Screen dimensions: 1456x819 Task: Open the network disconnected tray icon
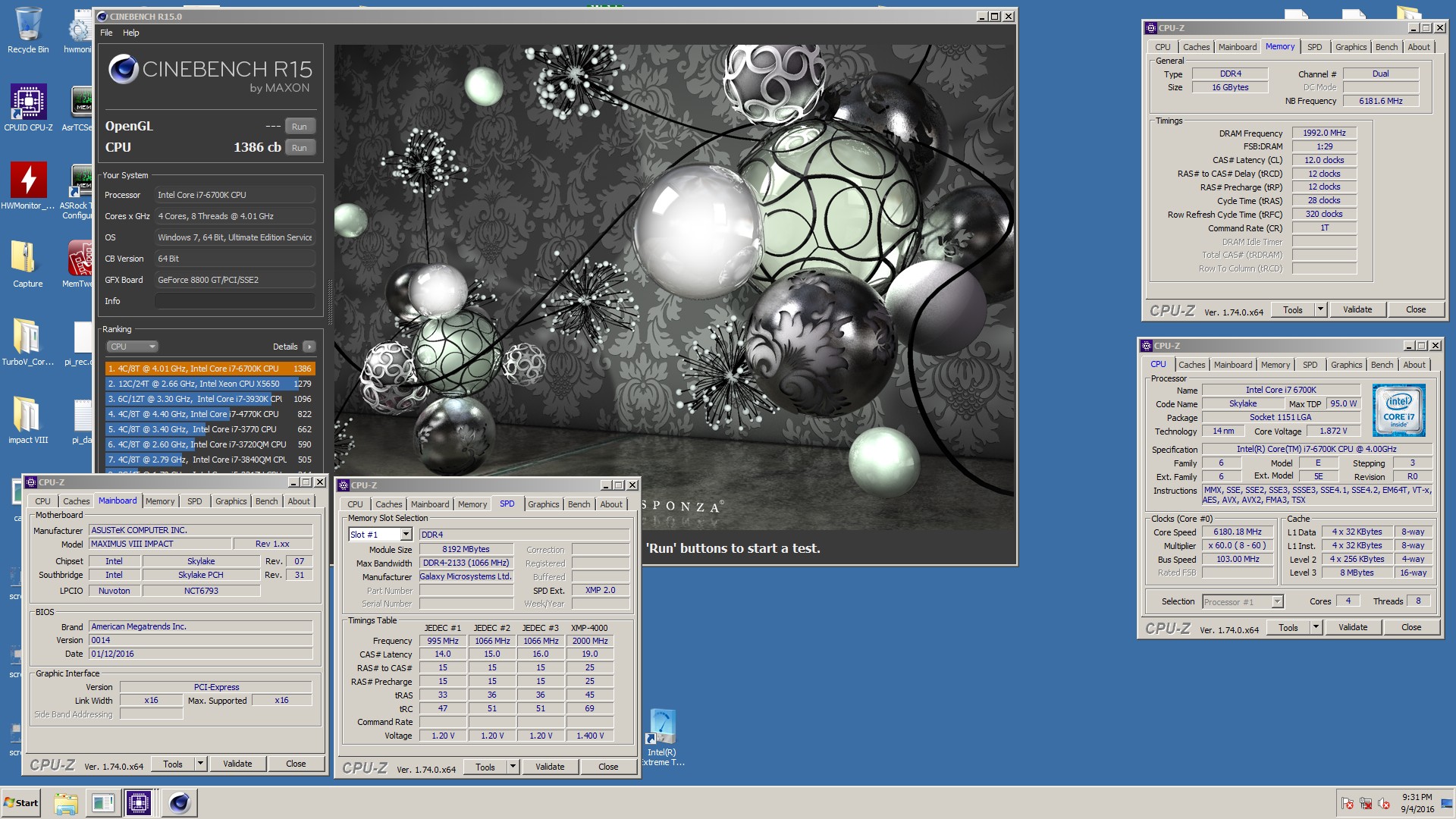pos(1366,803)
